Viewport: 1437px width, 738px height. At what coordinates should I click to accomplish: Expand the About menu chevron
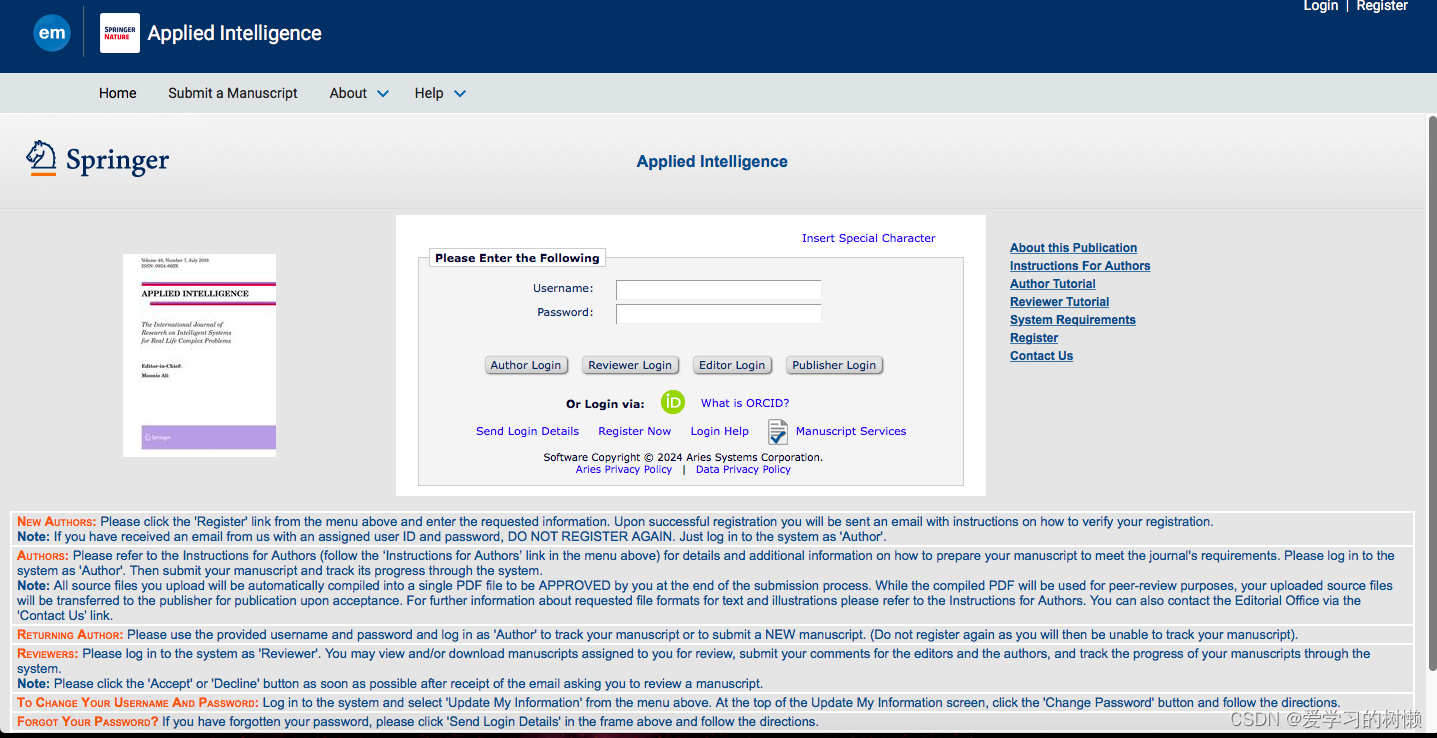point(383,94)
